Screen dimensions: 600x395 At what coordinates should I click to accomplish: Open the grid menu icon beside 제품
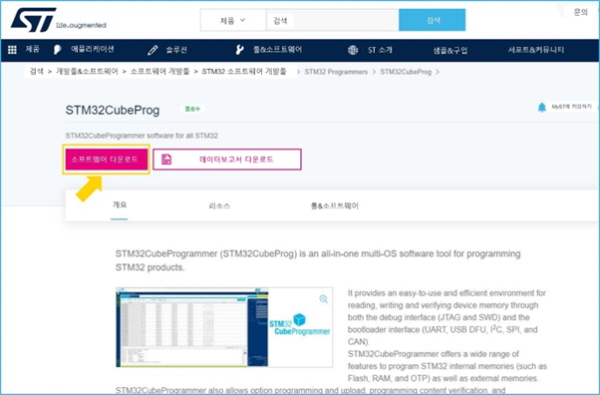point(12,50)
